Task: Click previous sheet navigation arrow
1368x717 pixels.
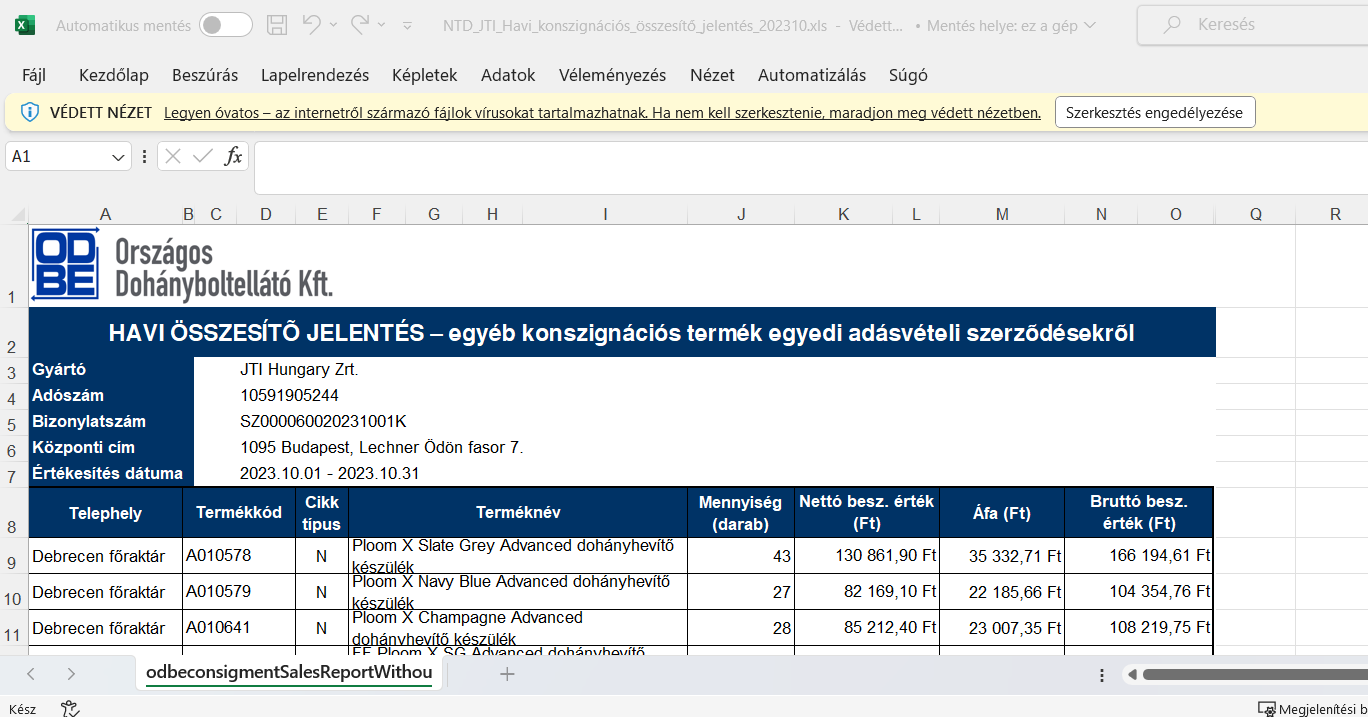Action: [31, 674]
